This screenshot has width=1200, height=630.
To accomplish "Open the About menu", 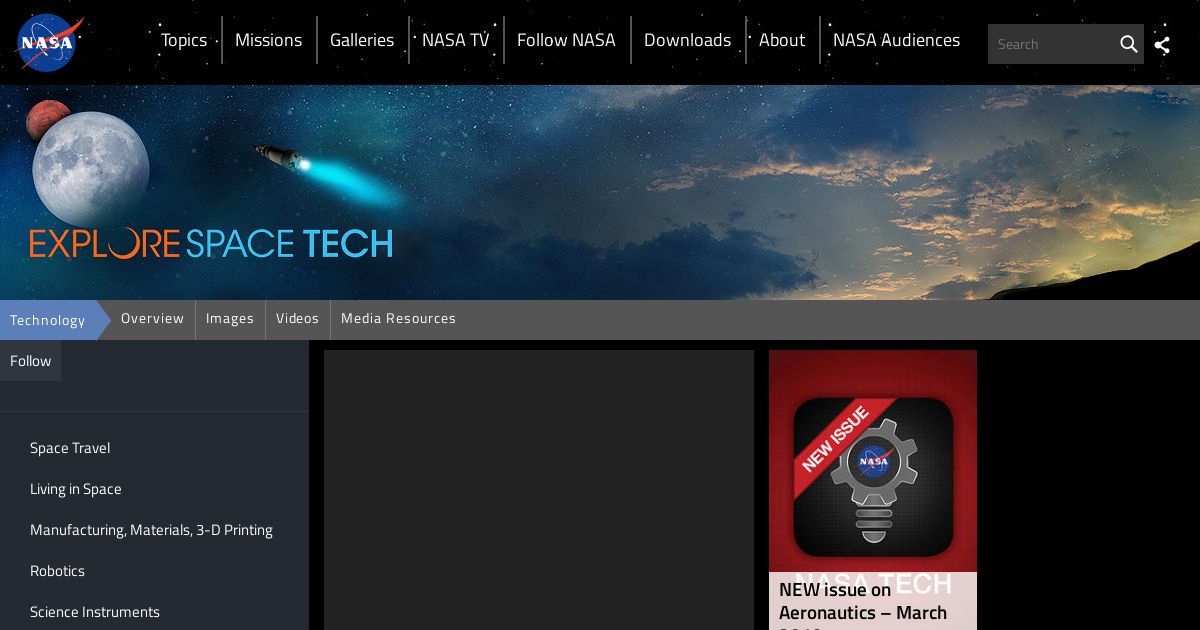I will pyautogui.click(x=782, y=40).
